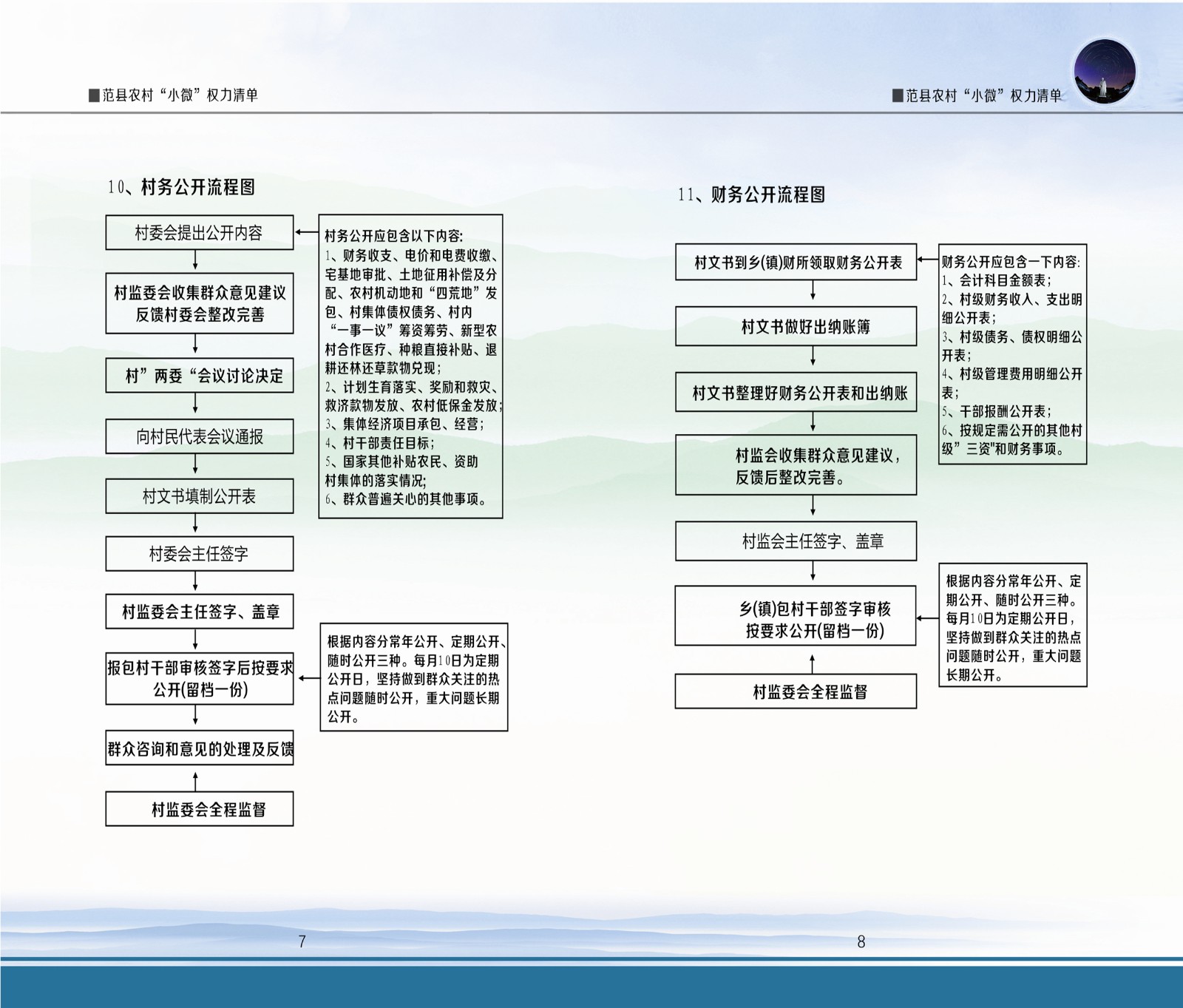The width and height of the screenshot is (1183, 1008).
Task: Click the '村文书整理好财务公开表和出纳账' box
Action: tap(796, 393)
